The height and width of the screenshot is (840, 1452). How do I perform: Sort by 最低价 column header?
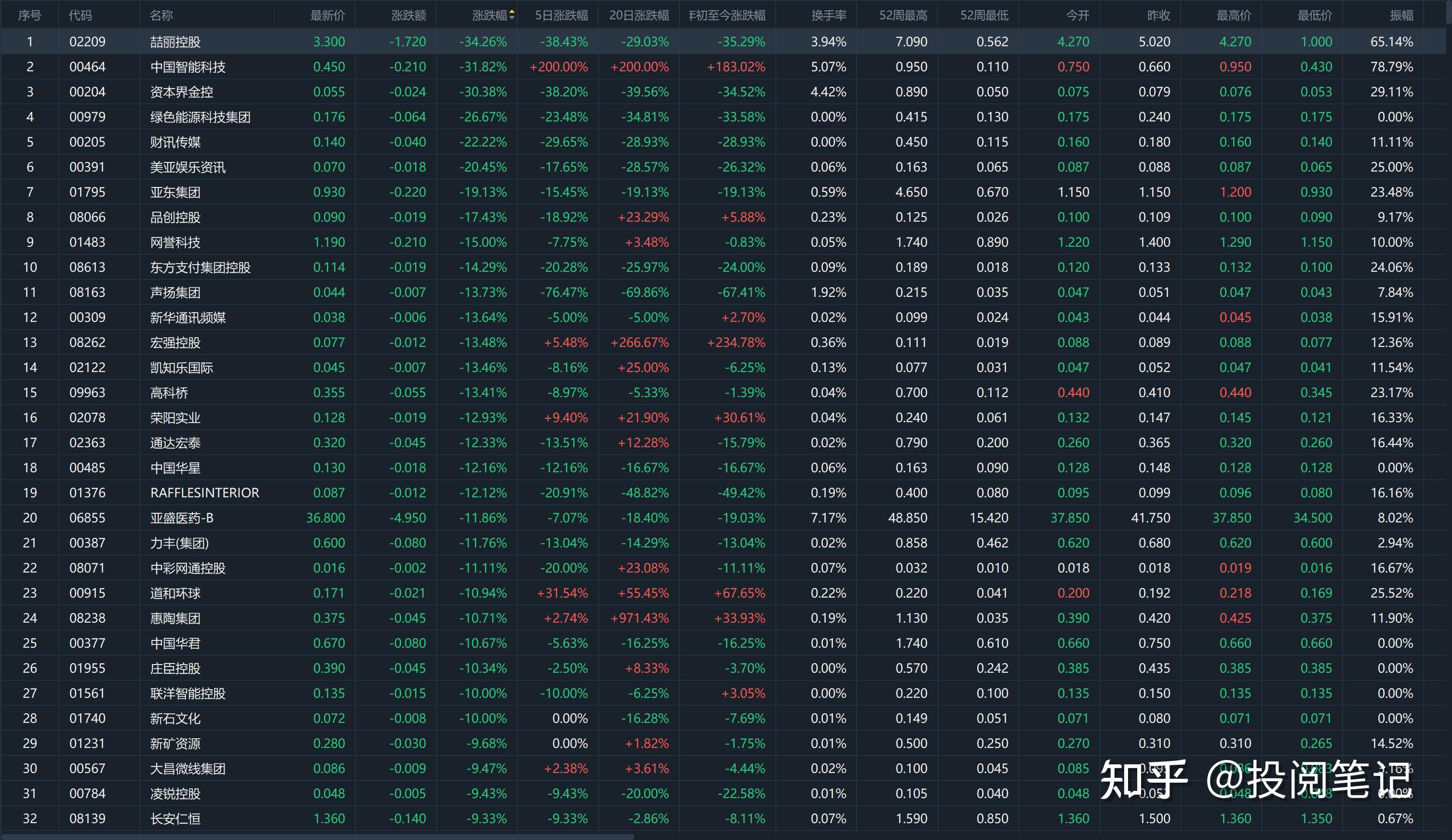click(x=1315, y=15)
